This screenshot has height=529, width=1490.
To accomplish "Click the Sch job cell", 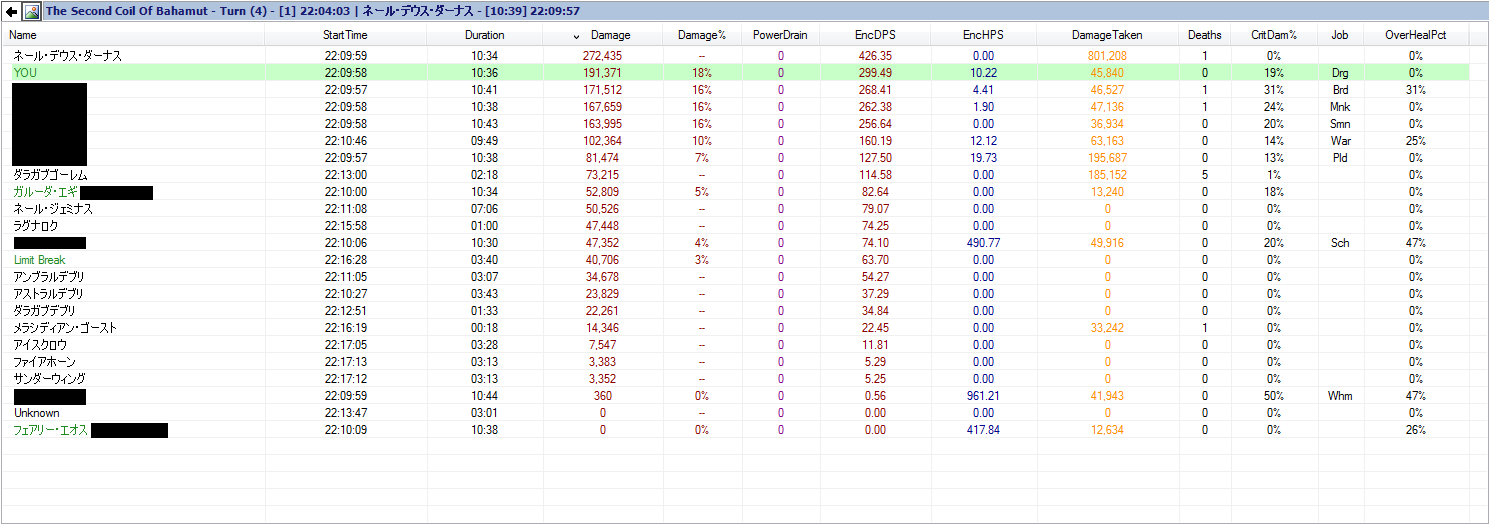I will click(x=1340, y=243).
